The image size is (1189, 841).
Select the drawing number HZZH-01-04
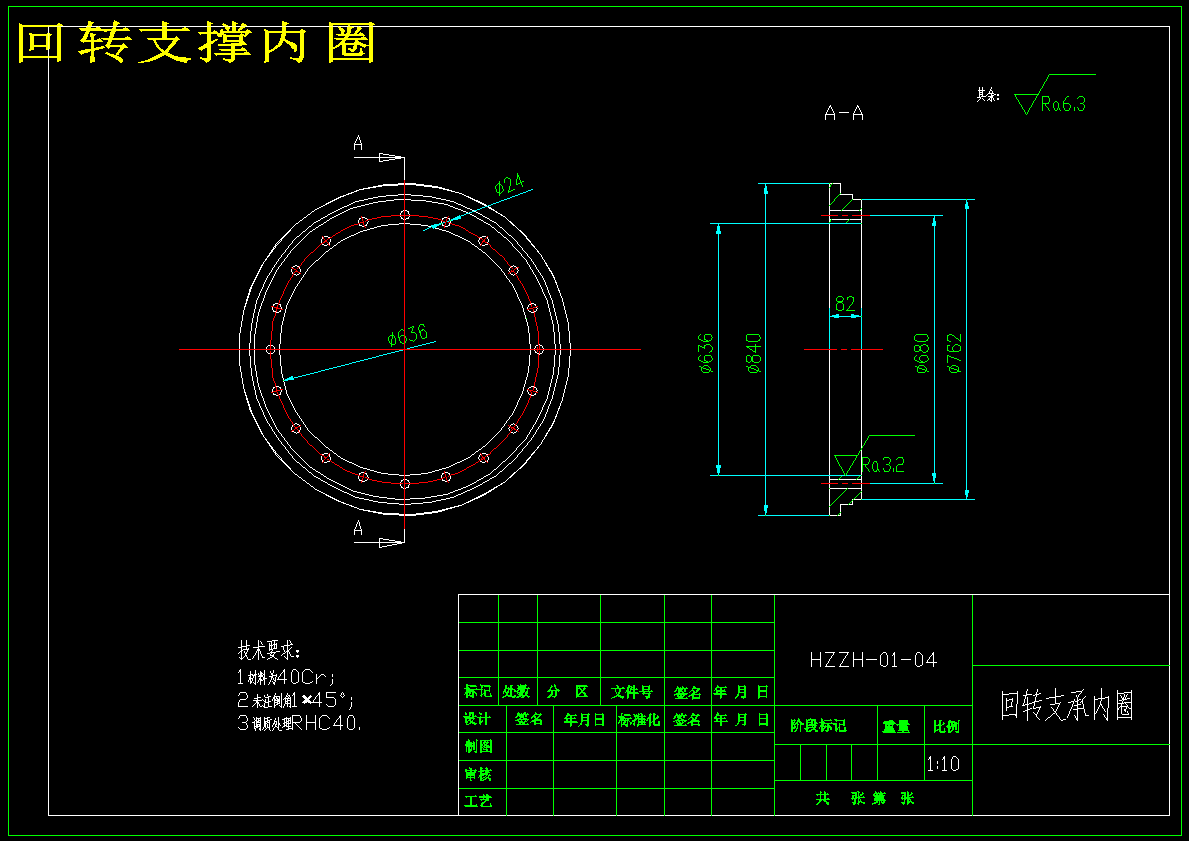click(873, 660)
